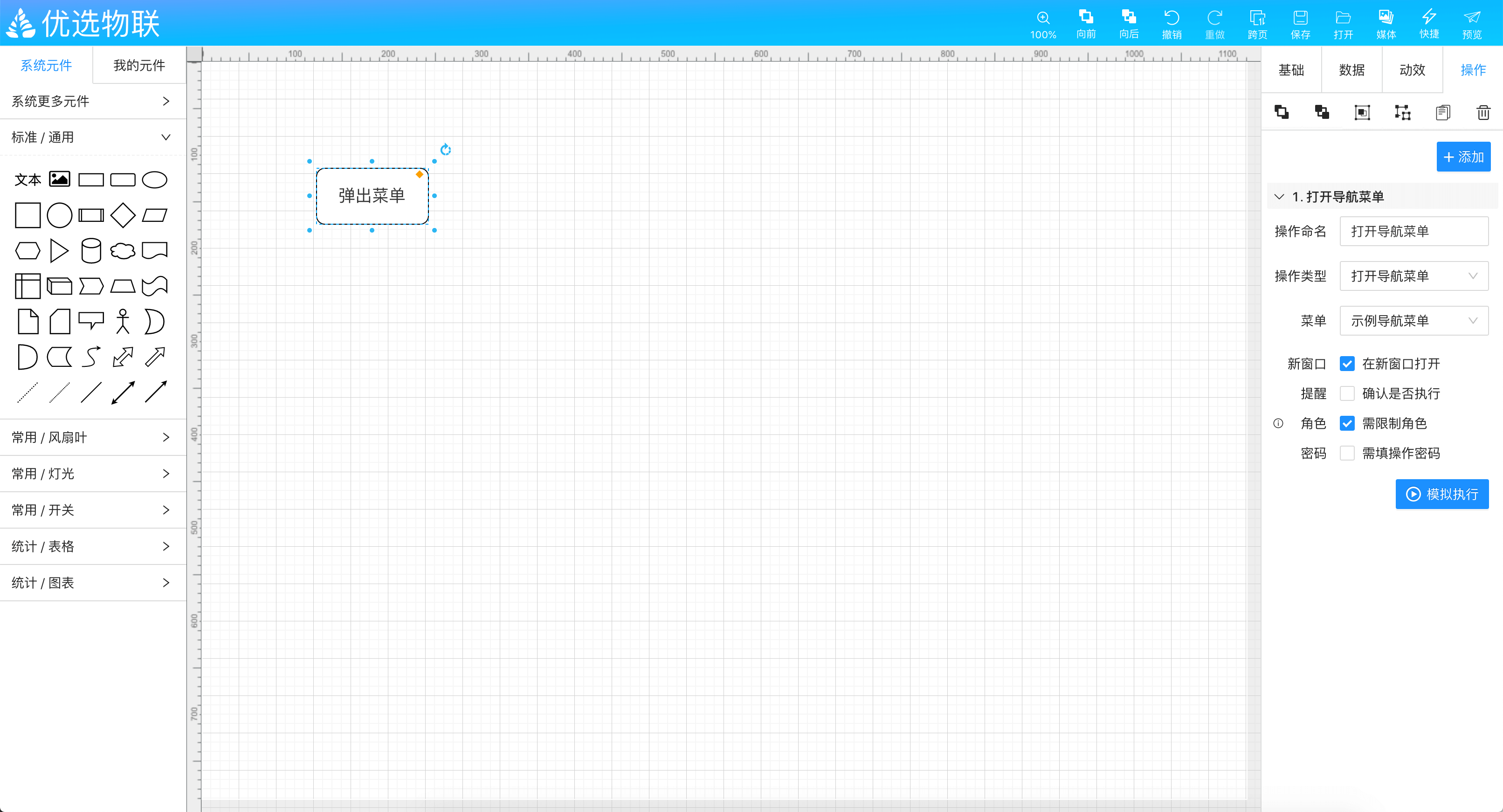Expand 常用 / 风扇叶 category

coord(93,437)
